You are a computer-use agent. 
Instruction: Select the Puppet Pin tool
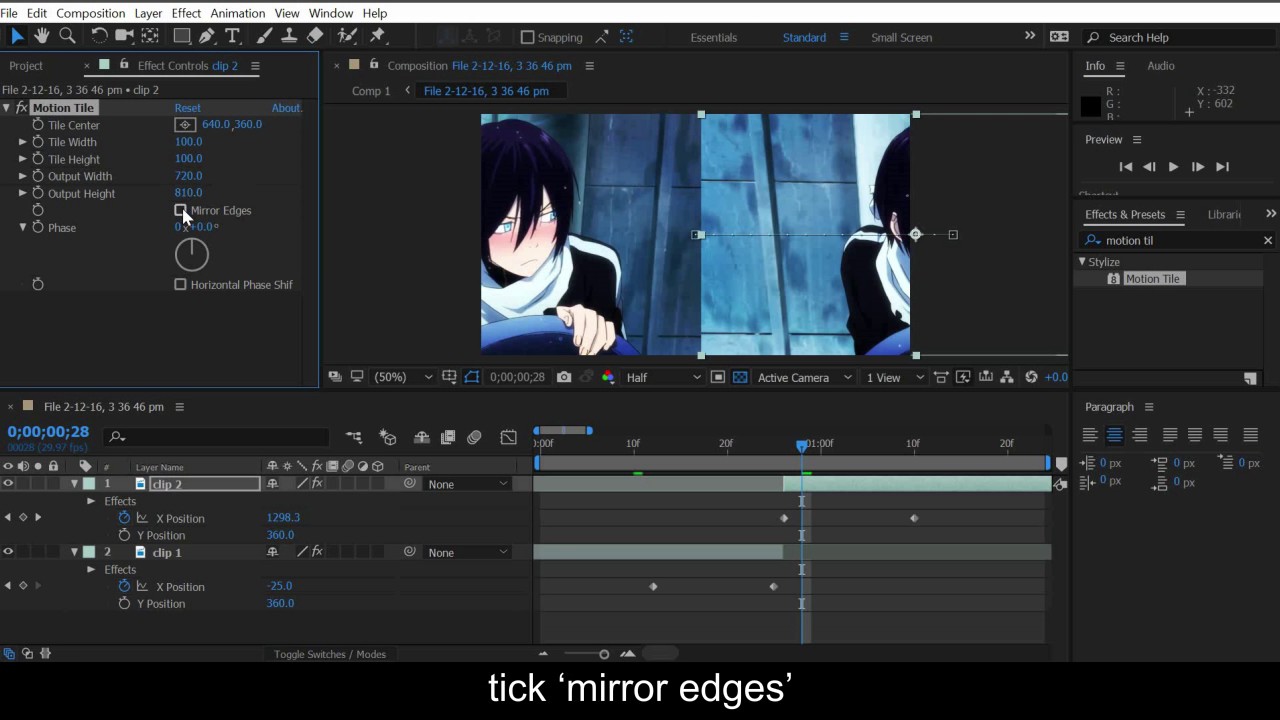[x=378, y=36]
